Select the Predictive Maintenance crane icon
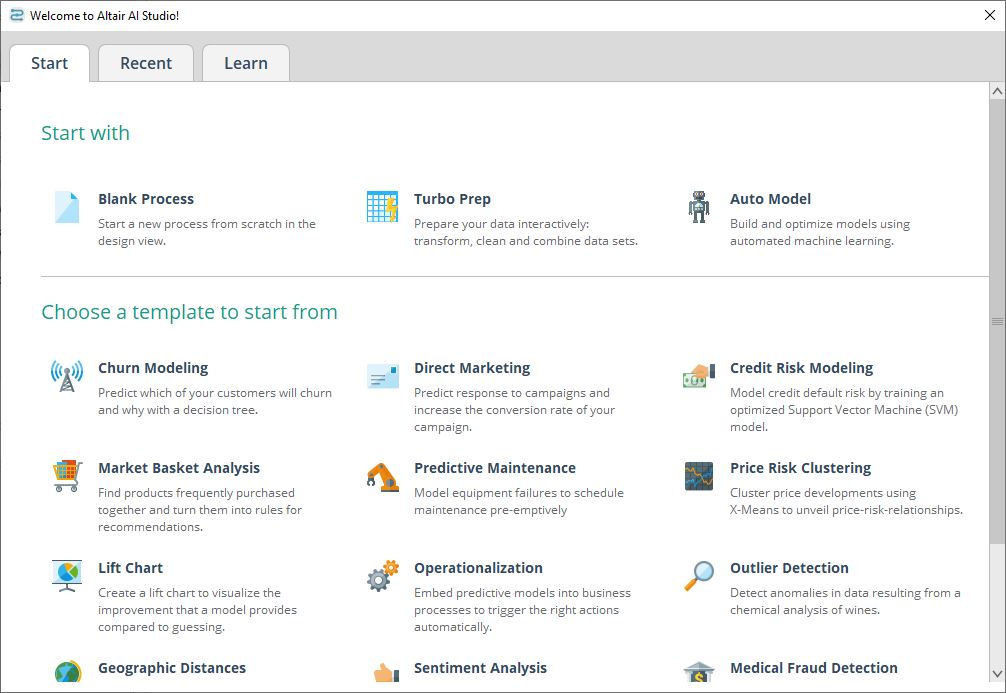Image resolution: width=1006 pixels, height=693 pixels. tap(383, 476)
